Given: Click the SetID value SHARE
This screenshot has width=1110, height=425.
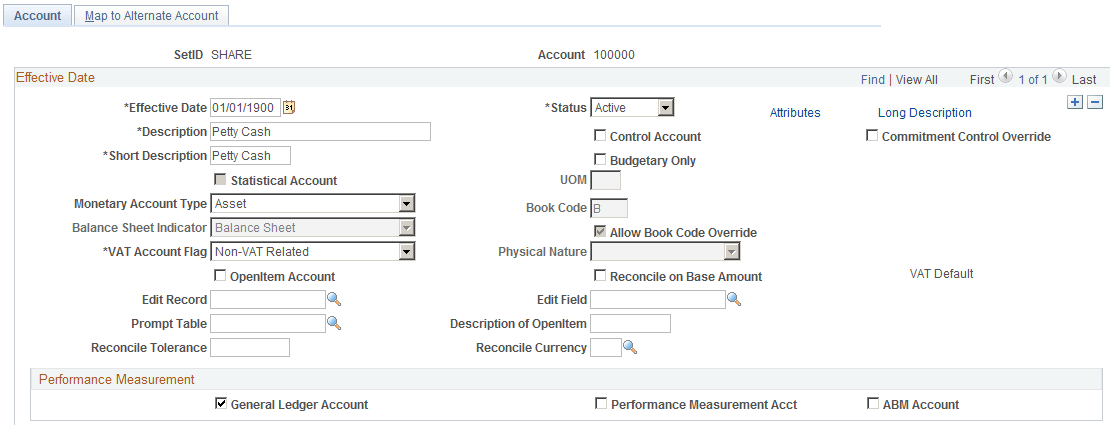Looking at the screenshot, I should 231,55.
